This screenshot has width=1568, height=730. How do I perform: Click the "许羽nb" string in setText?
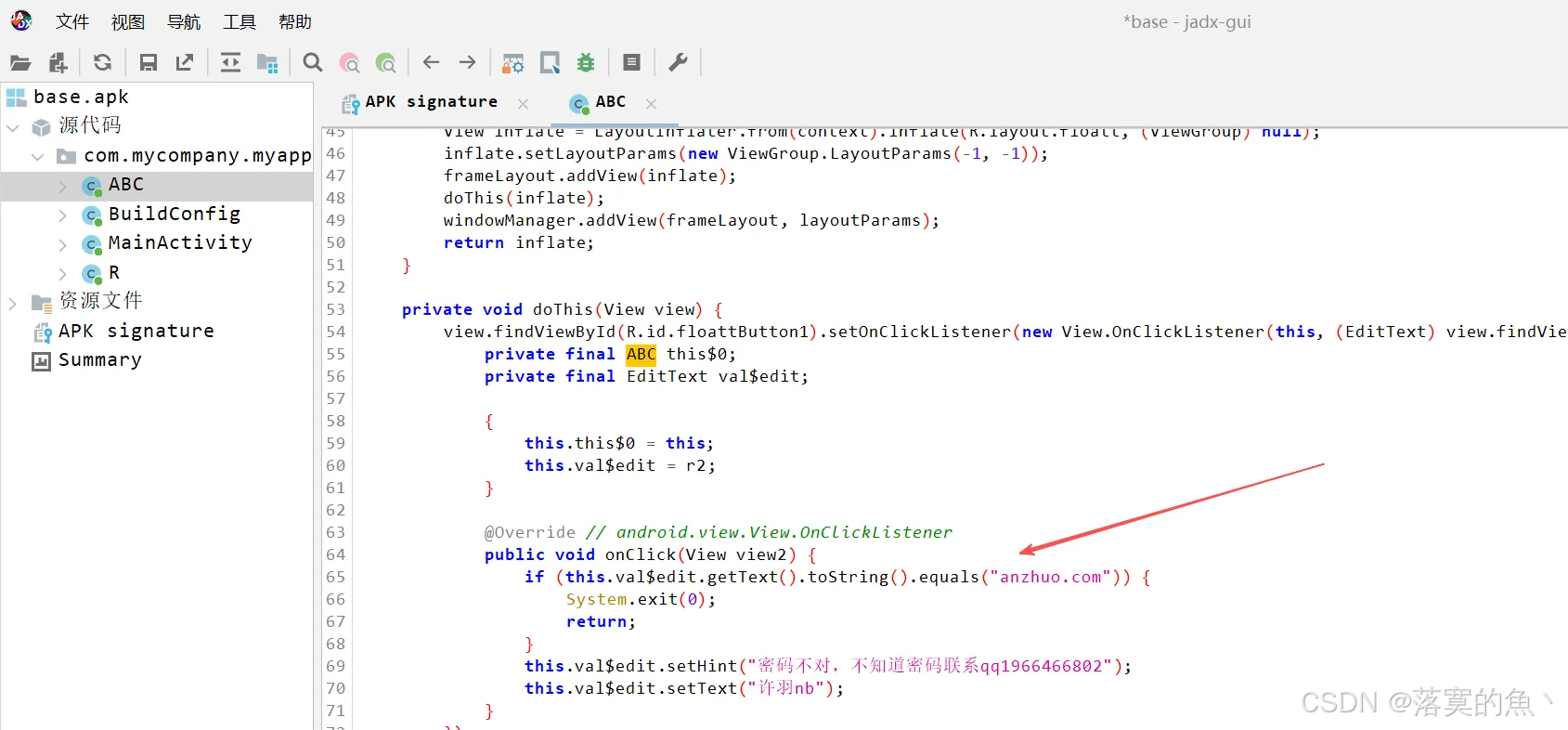tap(787, 688)
